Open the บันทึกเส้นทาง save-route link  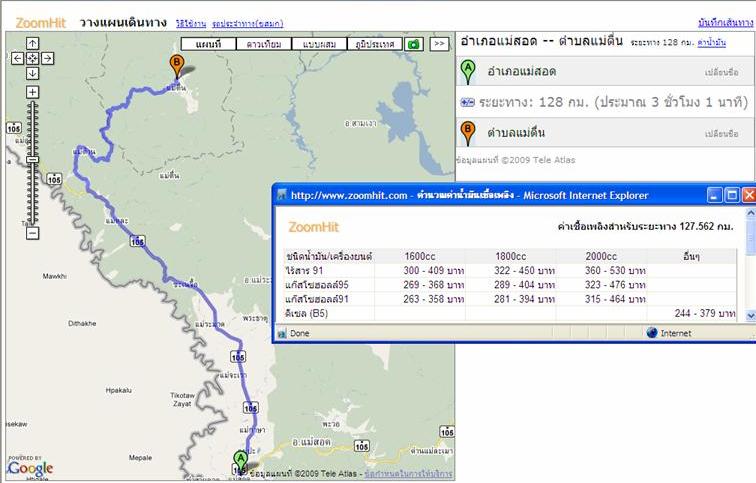point(725,22)
